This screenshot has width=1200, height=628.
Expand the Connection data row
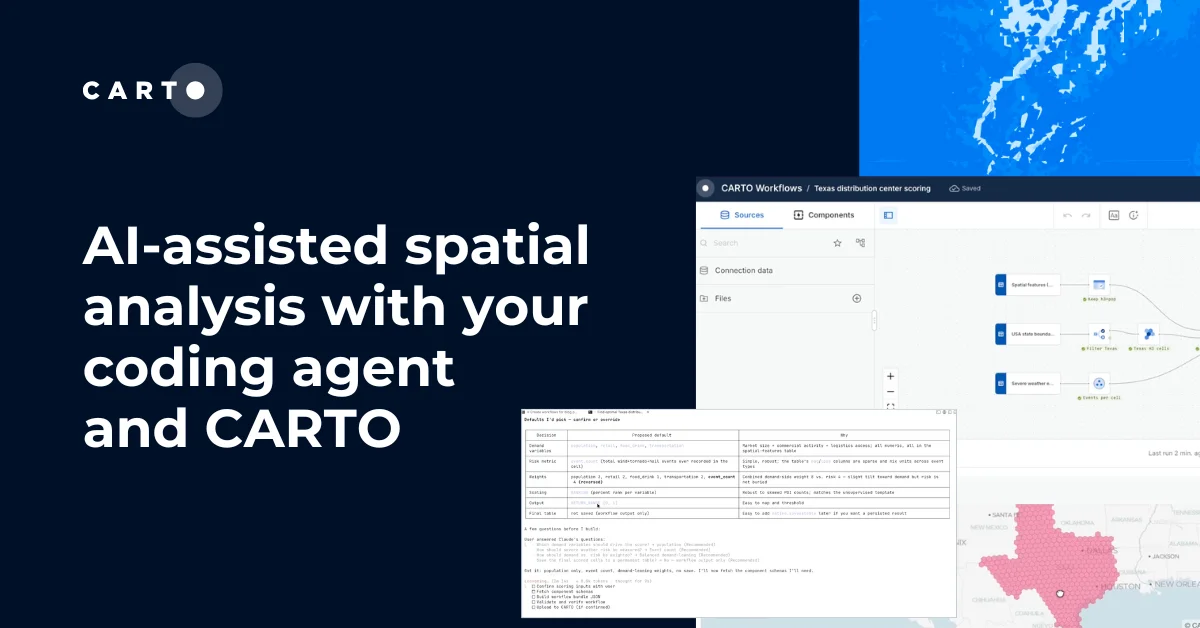click(785, 270)
